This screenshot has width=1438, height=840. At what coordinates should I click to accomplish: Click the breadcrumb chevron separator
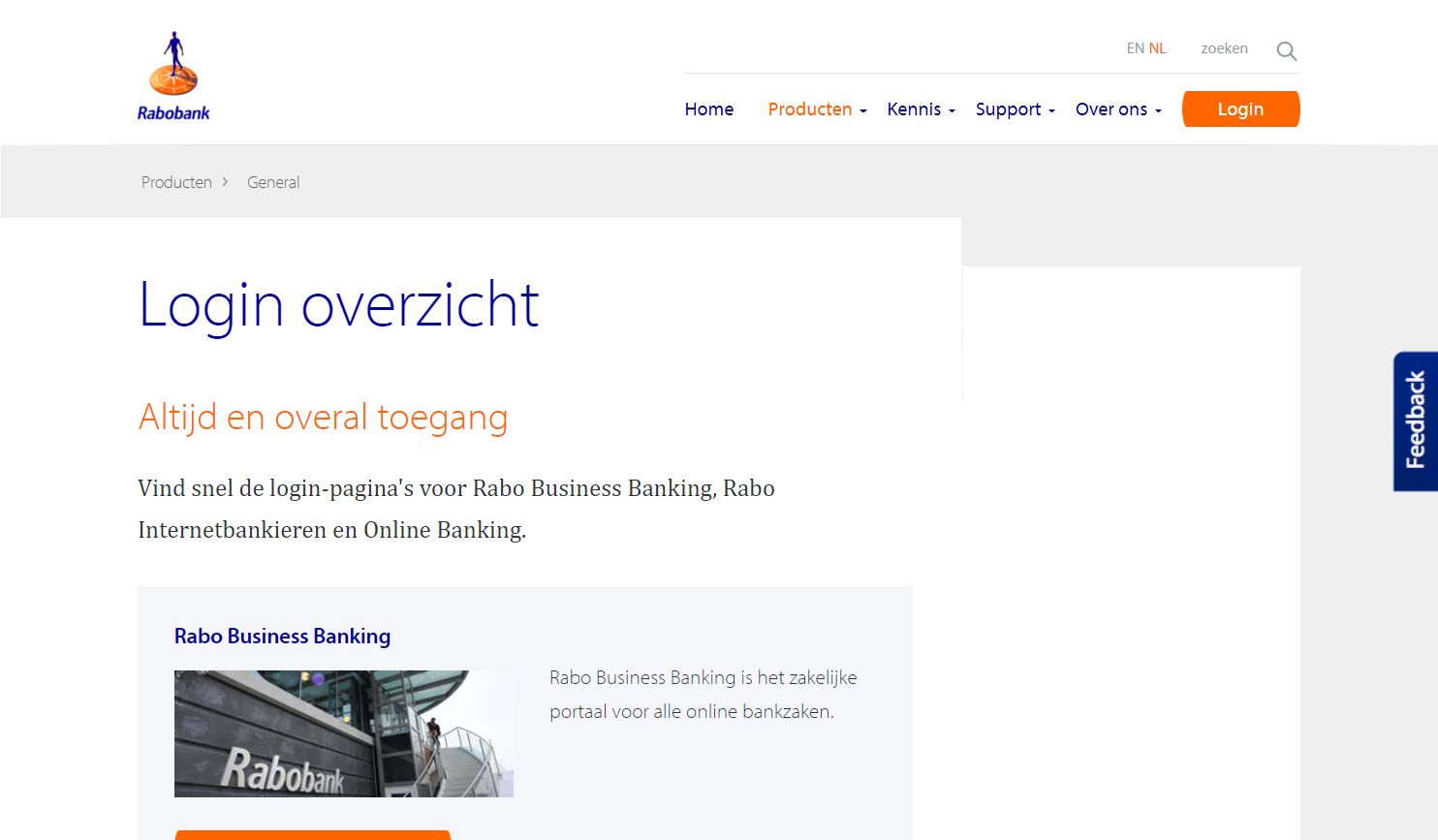[x=225, y=182]
